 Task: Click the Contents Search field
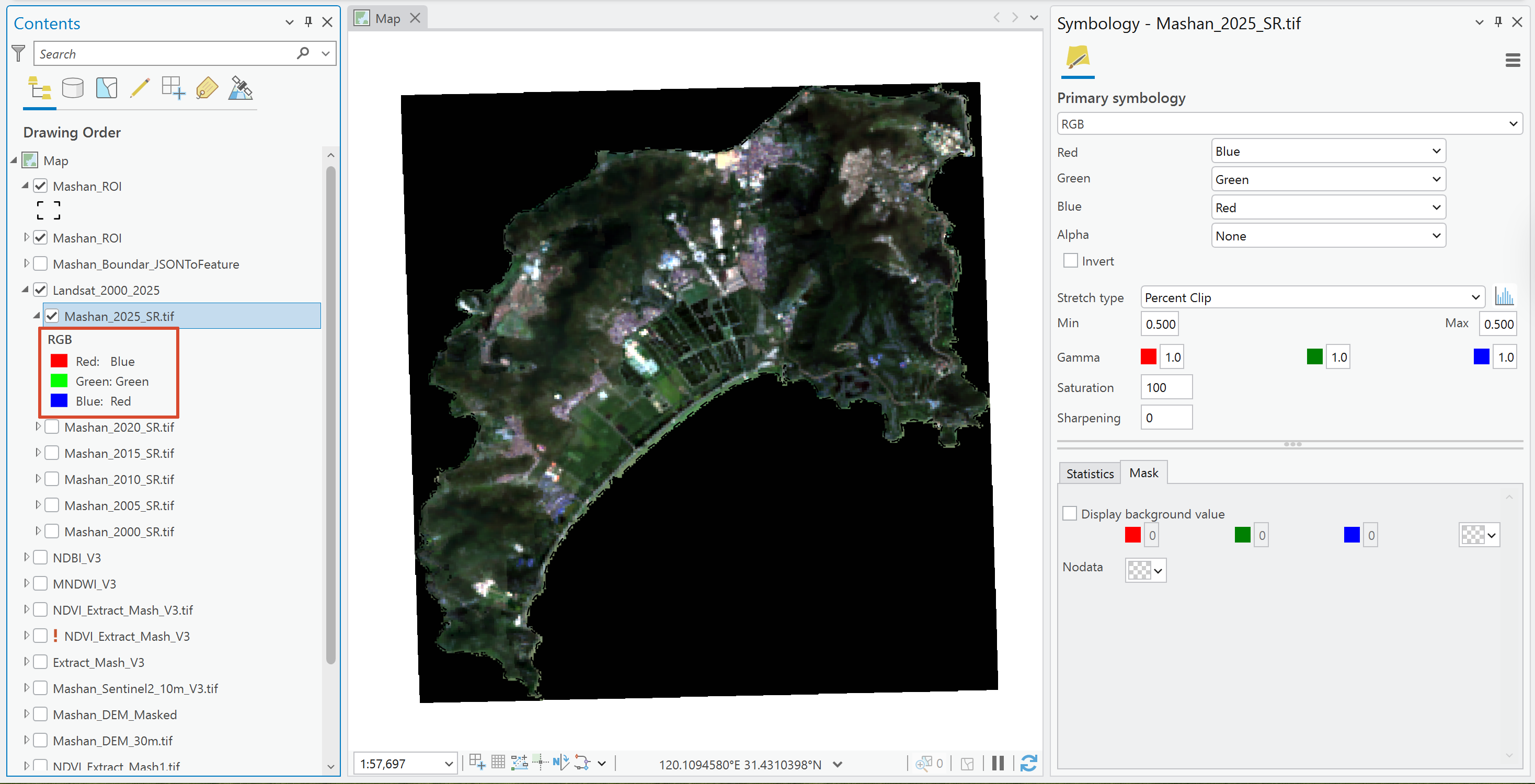coord(167,54)
